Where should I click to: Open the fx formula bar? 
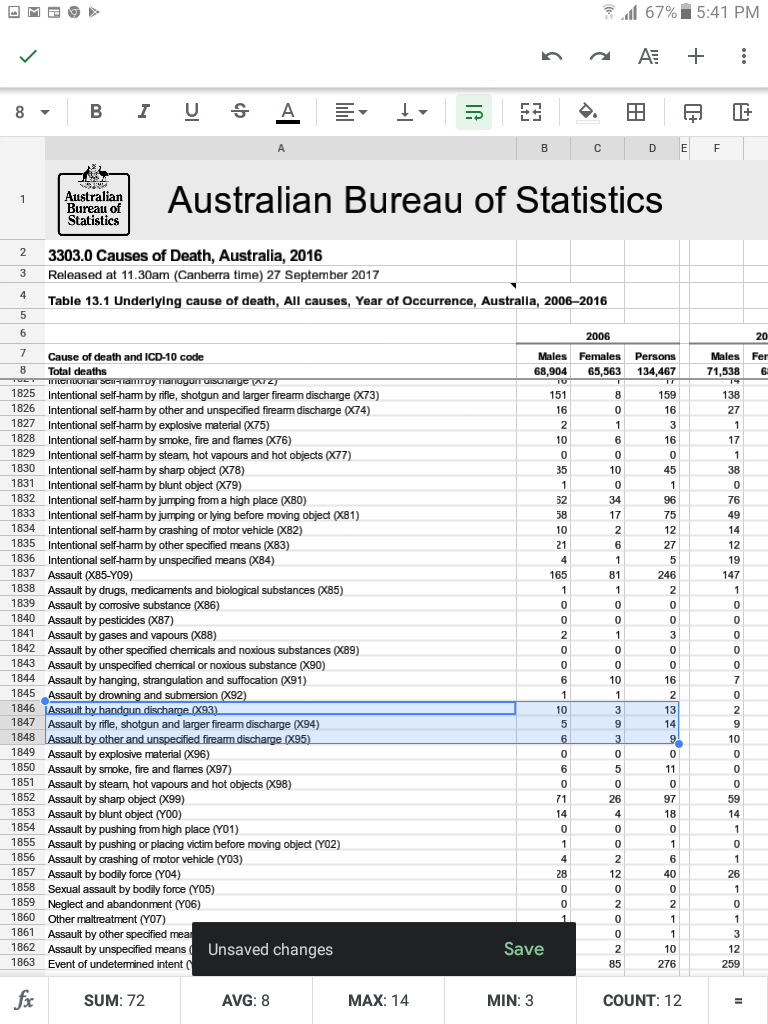pyautogui.click(x=24, y=1000)
